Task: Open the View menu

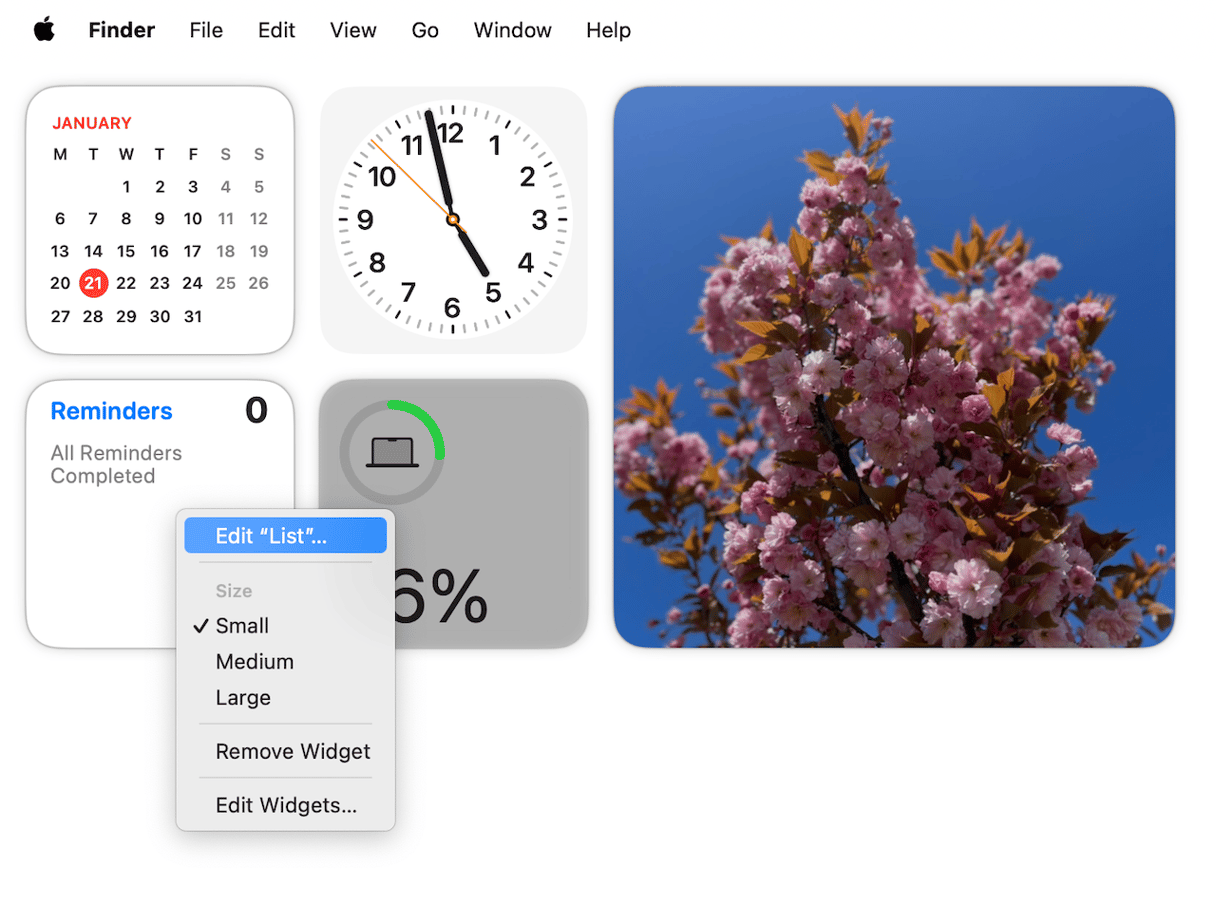Action: 353,30
